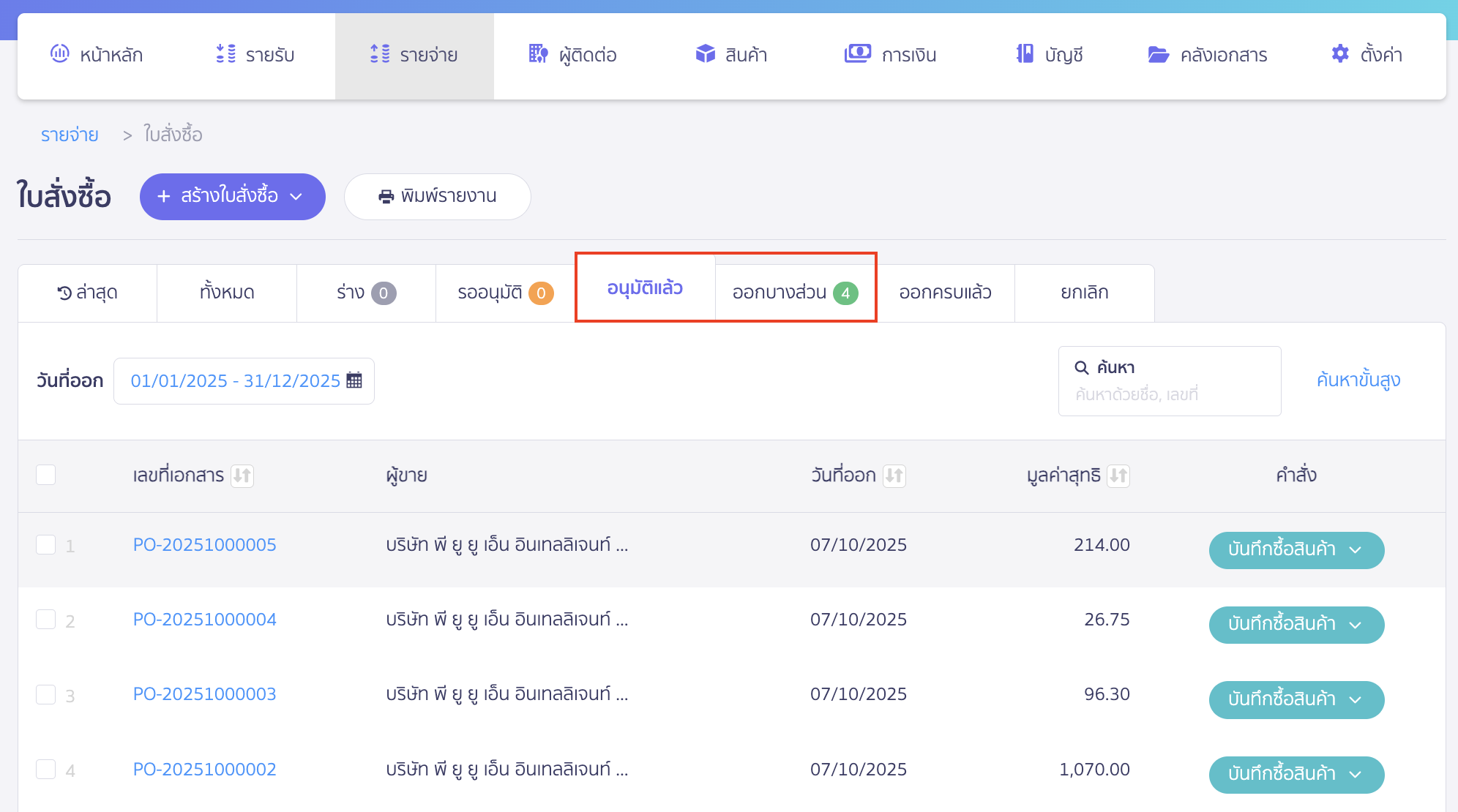This screenshot has height=812, width=1458.
Task: Click the contacts building icon (ผู้ติดต่อ)
Action: (x=539, y=53)
